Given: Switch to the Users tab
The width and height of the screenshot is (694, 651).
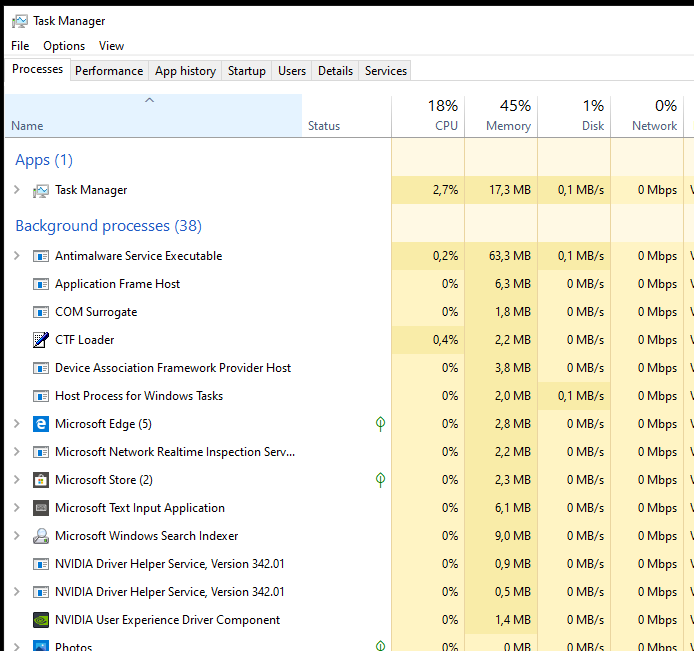Looking at the screenshot, I should tap(292, 71).
